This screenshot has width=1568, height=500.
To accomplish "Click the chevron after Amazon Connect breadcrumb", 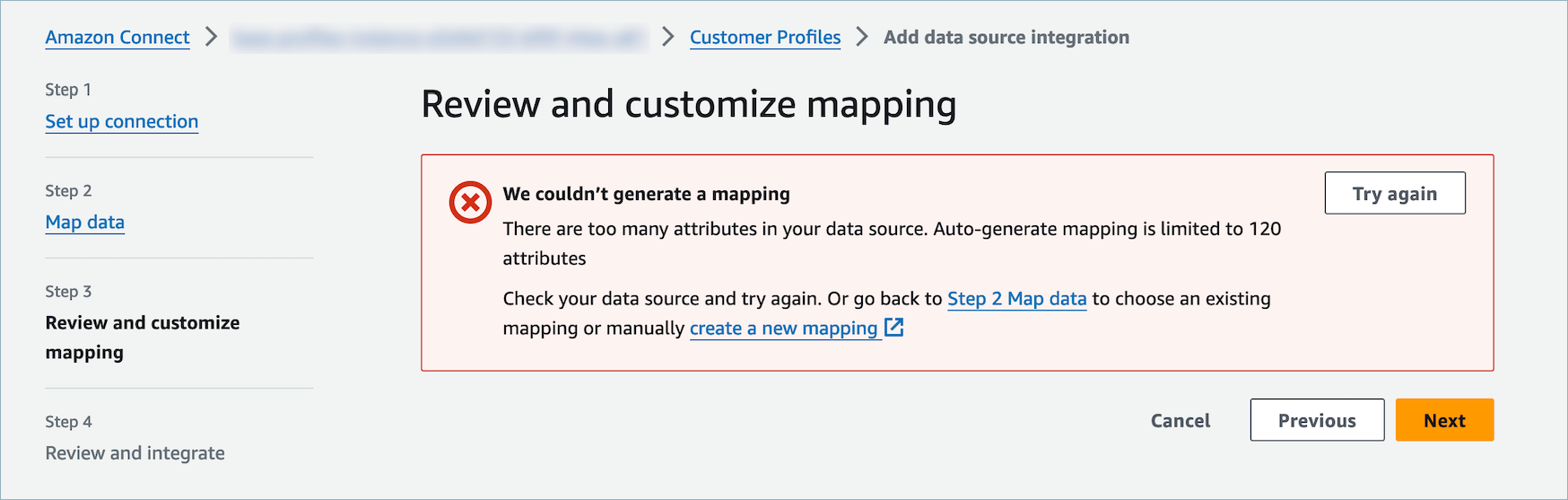I will (211, 37).
